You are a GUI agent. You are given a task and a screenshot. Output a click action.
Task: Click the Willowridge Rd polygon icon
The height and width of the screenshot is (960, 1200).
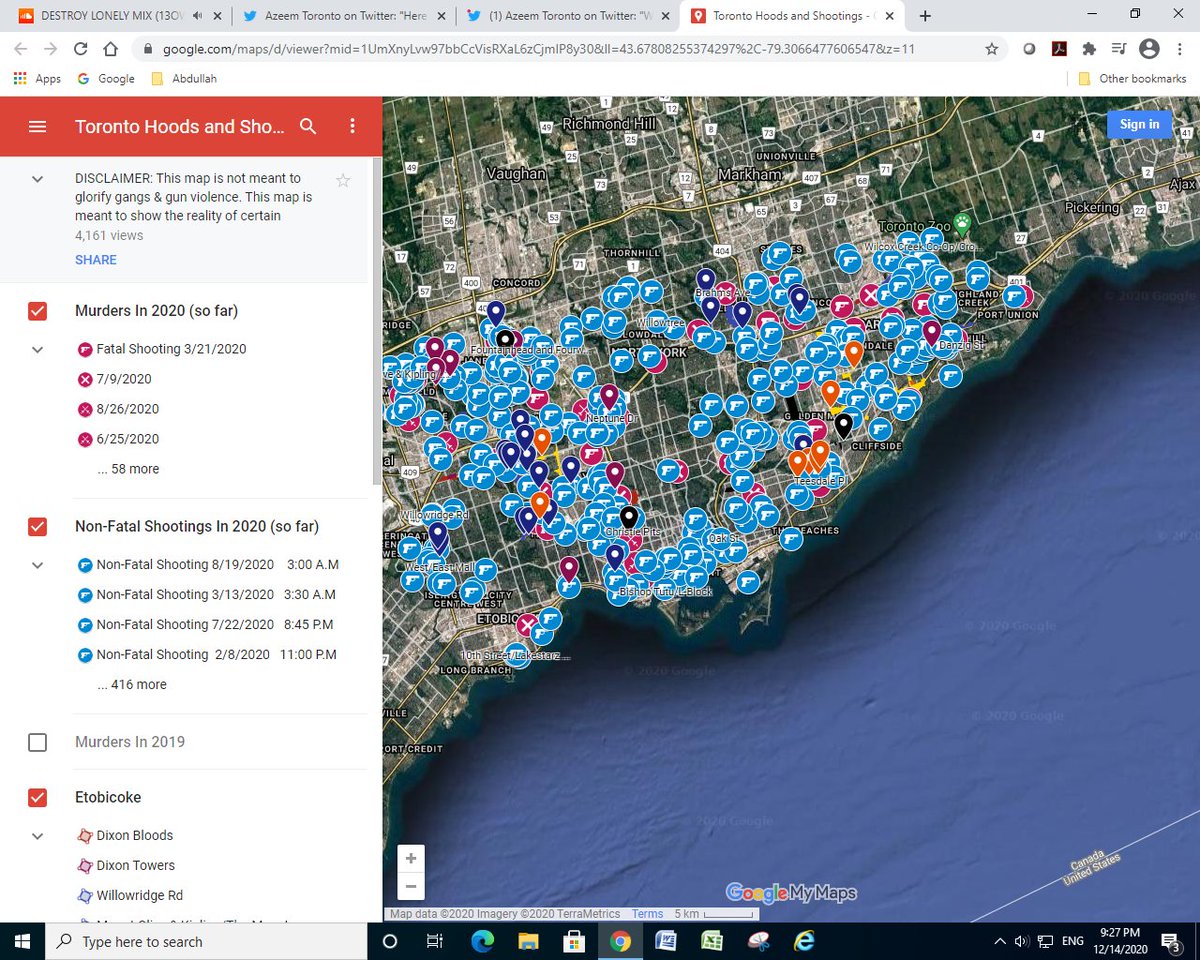[x=85, y=895]
